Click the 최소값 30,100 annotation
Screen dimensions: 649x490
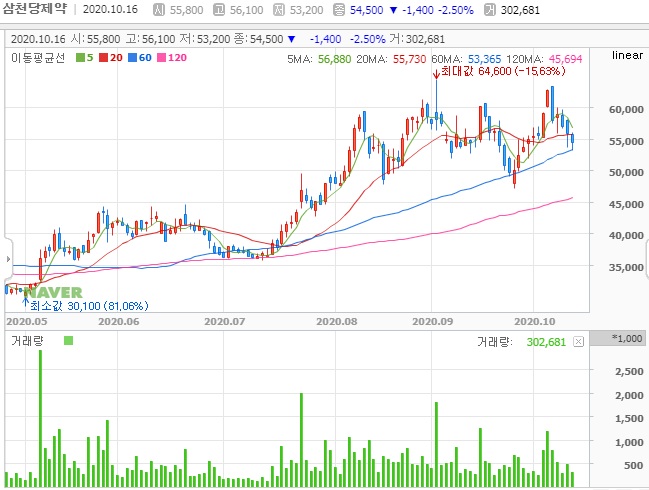point(89,306)
